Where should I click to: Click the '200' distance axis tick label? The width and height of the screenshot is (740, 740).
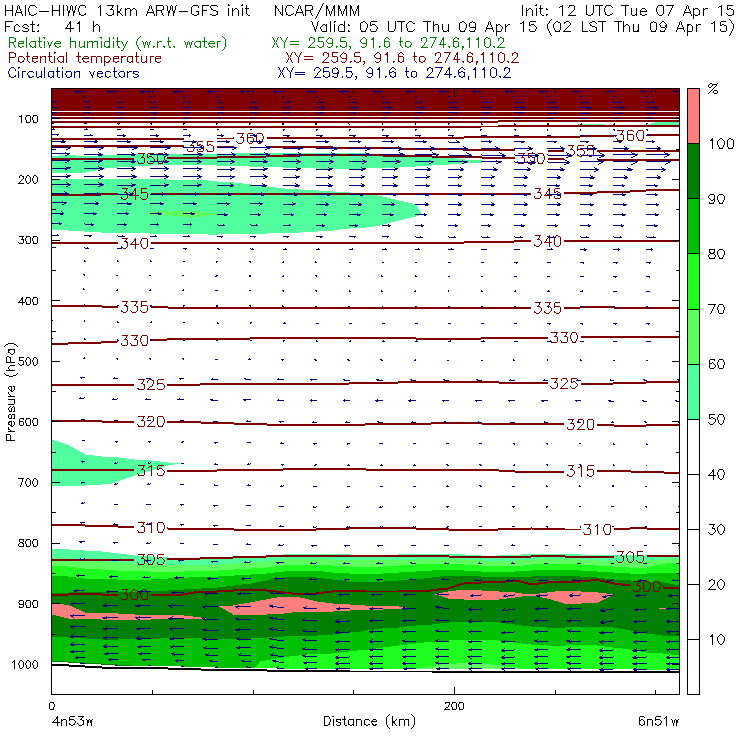point(454,706)
